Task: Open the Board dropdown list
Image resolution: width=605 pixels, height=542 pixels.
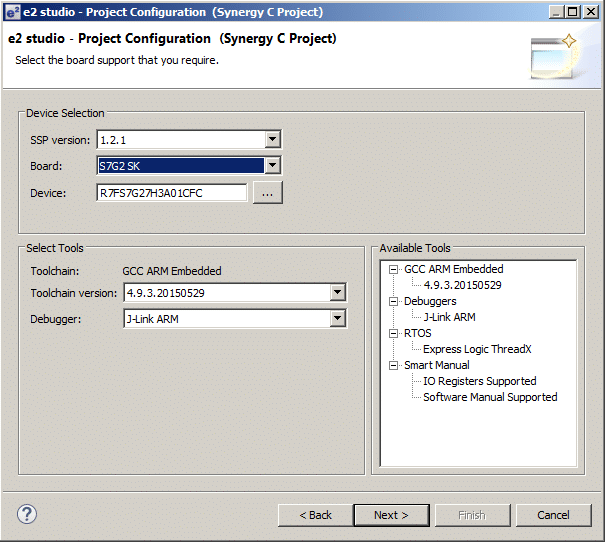Action: (272, 166)
